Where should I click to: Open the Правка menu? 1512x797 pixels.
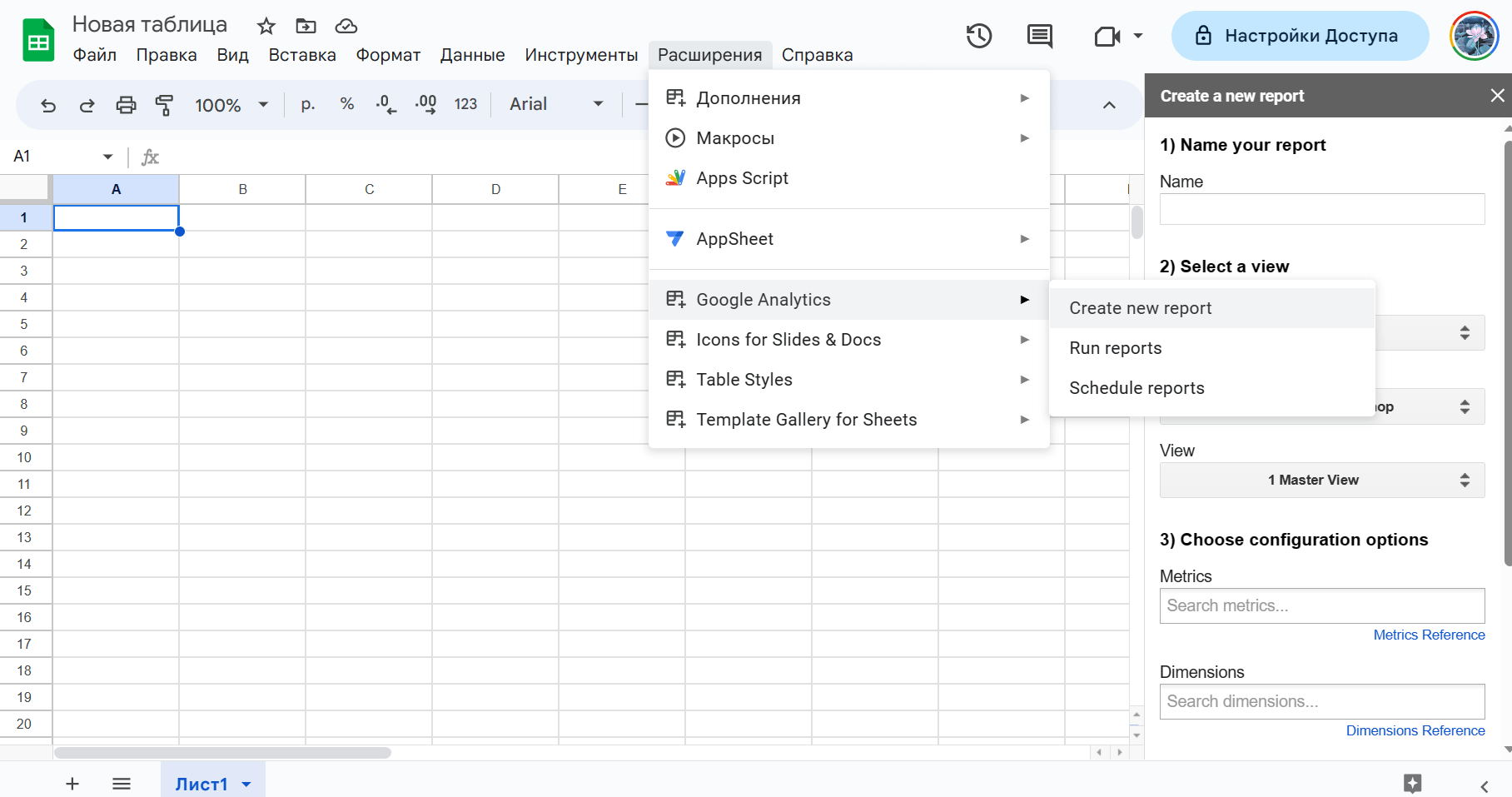[167, 55]
